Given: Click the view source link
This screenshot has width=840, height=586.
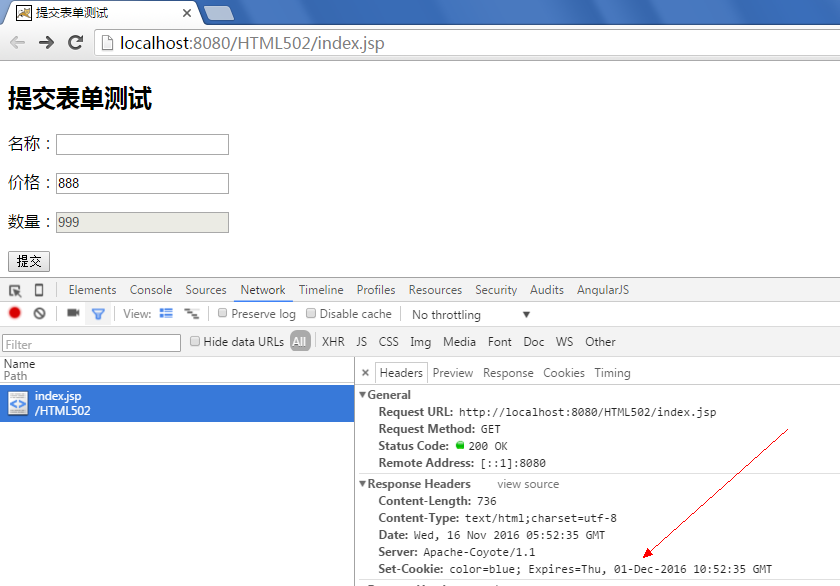Looking at the screenshot, I should tap(528, 484).
